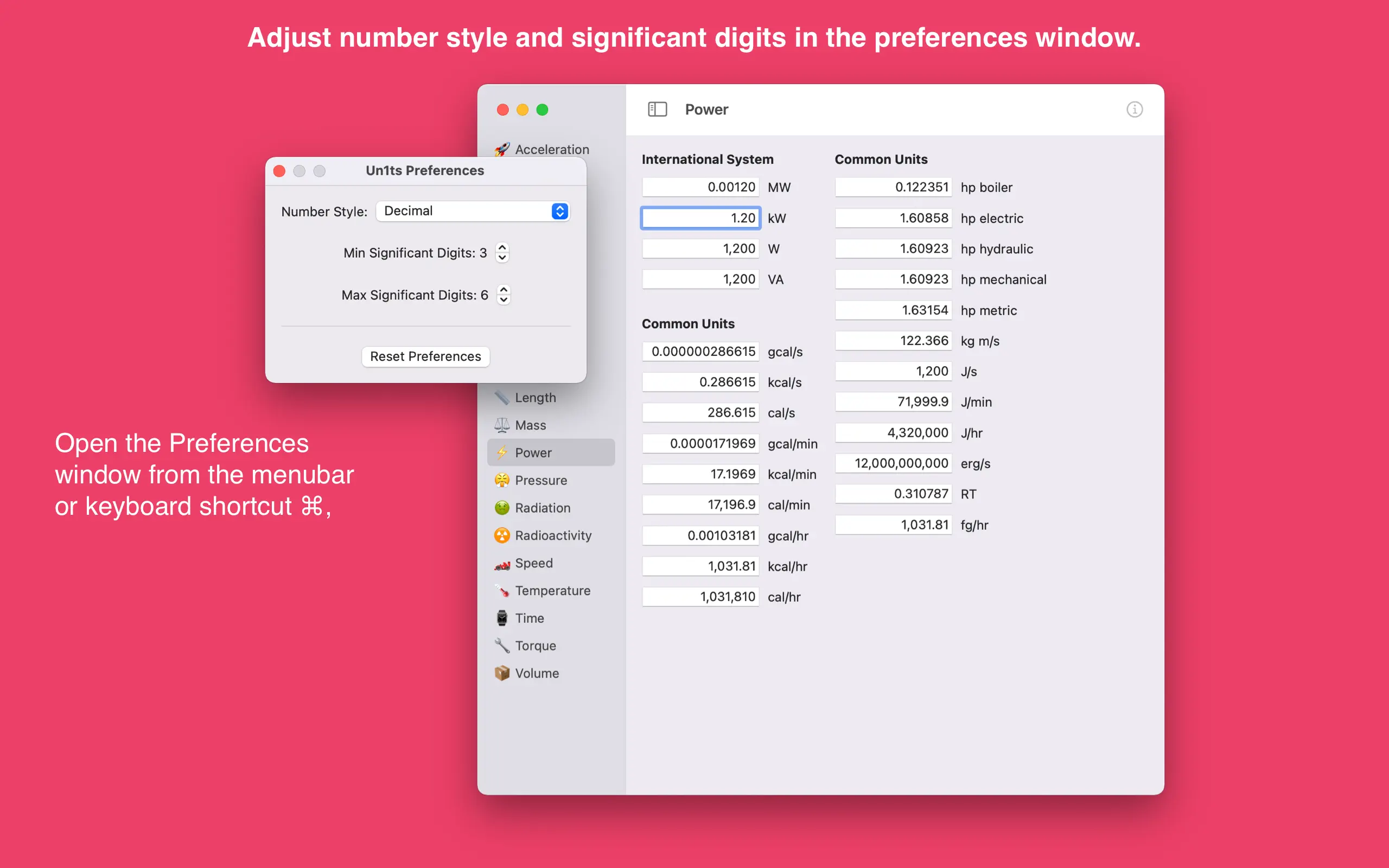Open the Pressure category in the sidebar
This screenshot has height=868, width=1389.
(540, 480)
